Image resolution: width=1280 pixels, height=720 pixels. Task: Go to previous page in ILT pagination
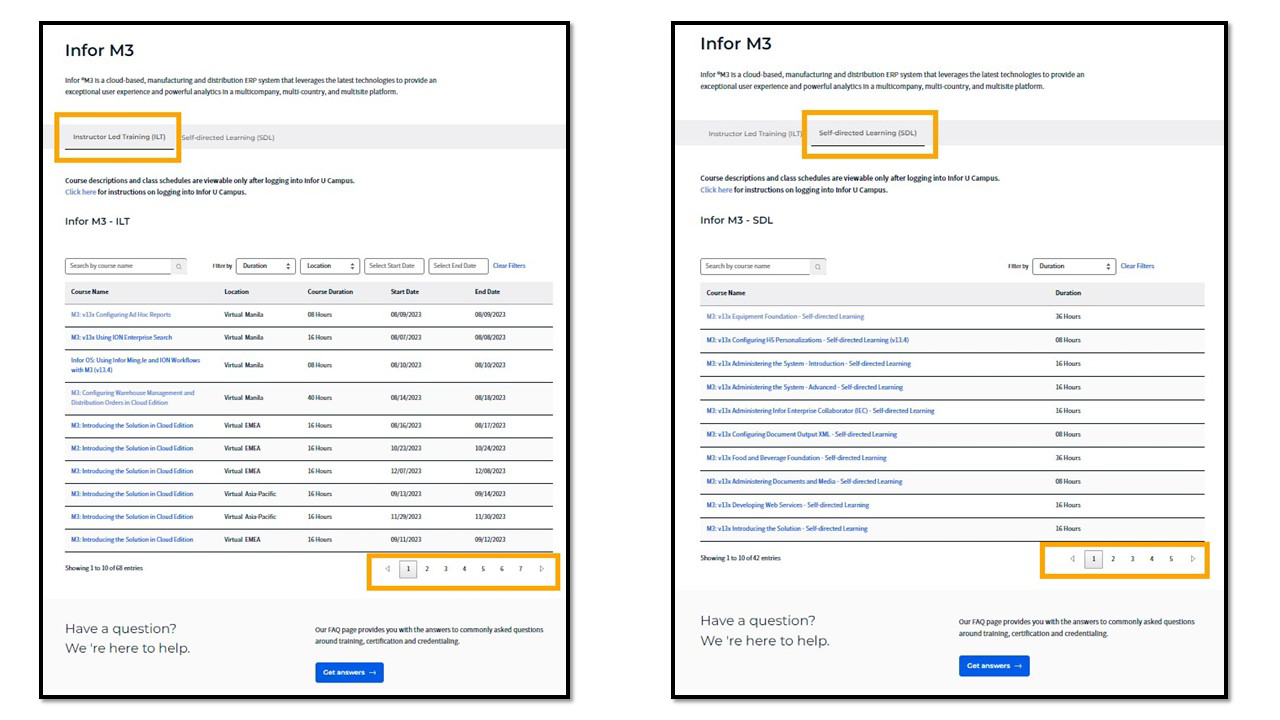coord(388,569)
